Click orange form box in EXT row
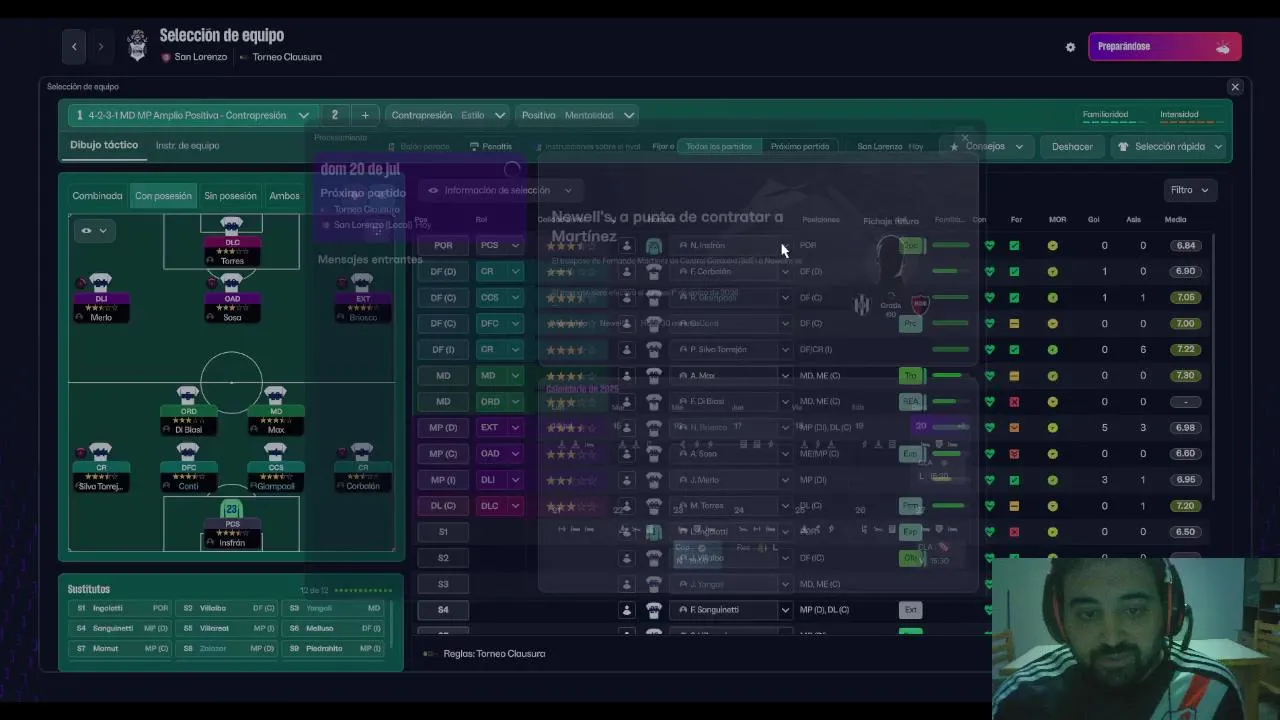Viewport: 1280px width, 720px height. coord(1014,427)
